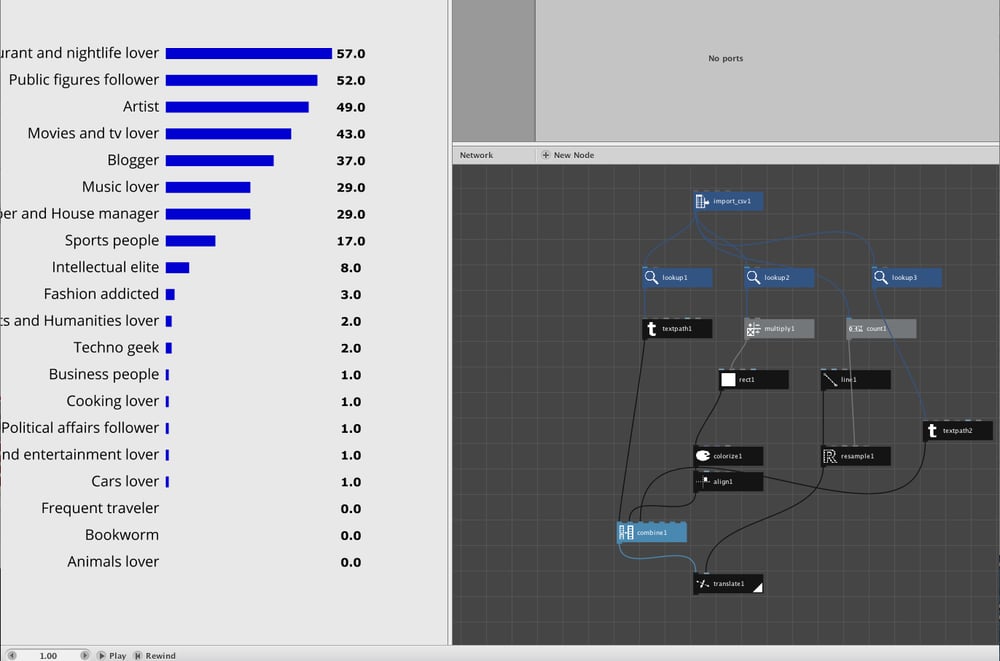Click the translate1 node label
The height and width of the screenshot is (661, 1000).
pyautogui.click(x=728, y=584)
